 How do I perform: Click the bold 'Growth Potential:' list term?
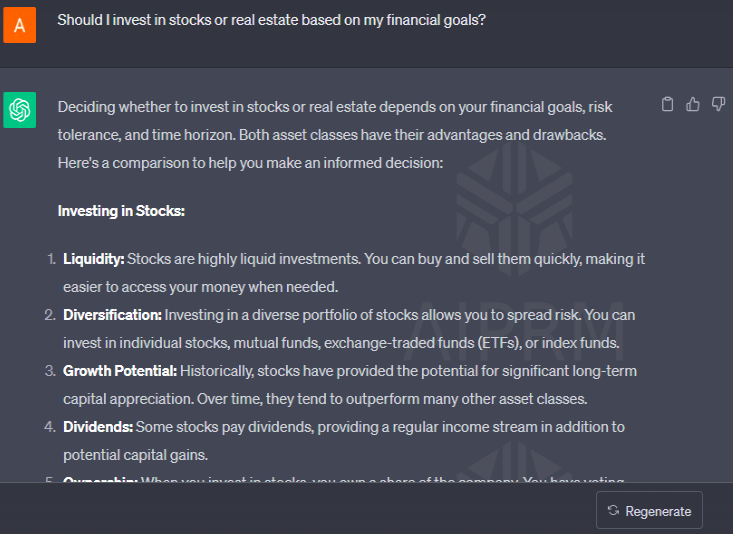pyautogui.click(x=120, y=371)
